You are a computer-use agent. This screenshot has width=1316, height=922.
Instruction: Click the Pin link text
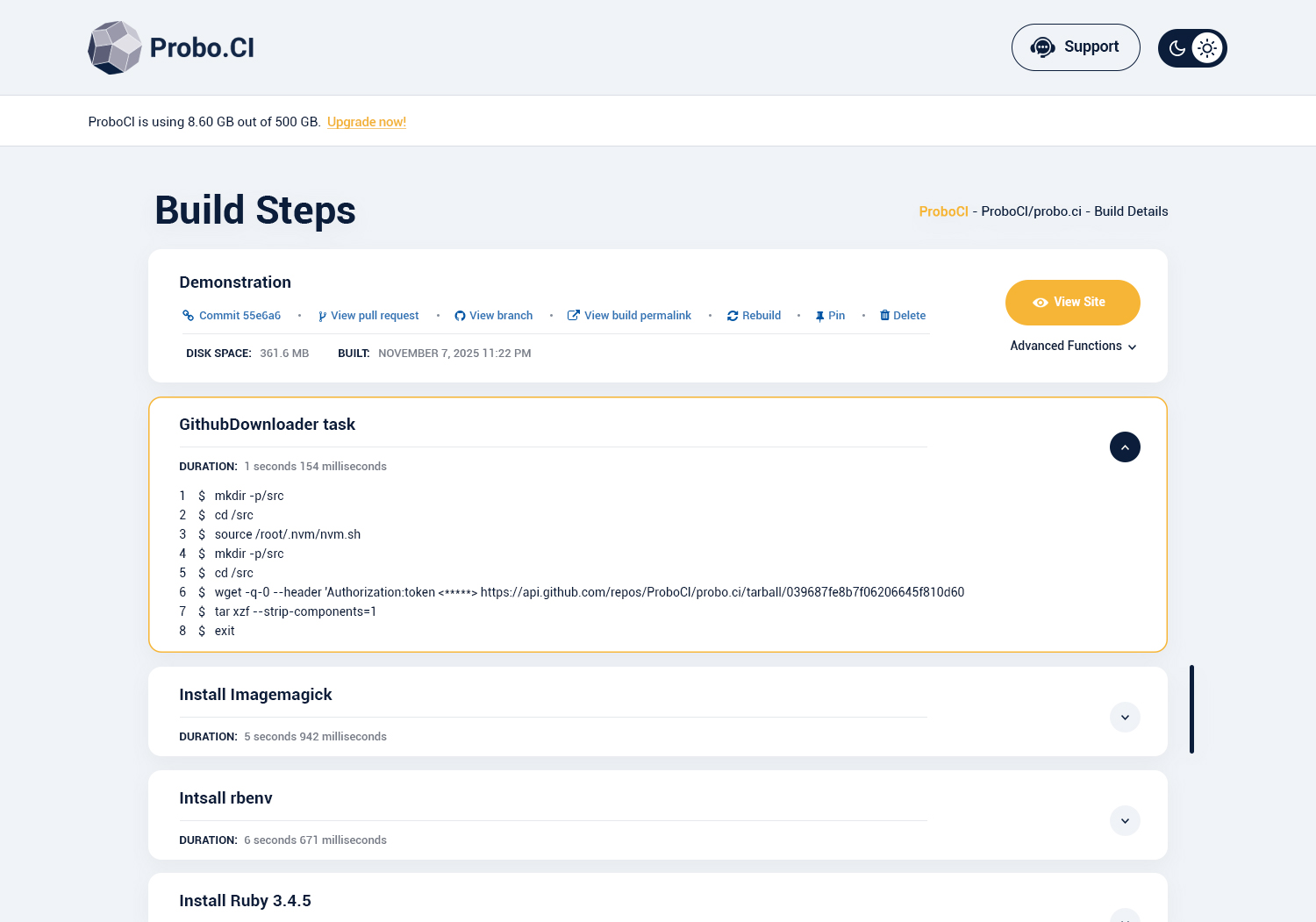[x=837, y=316]
